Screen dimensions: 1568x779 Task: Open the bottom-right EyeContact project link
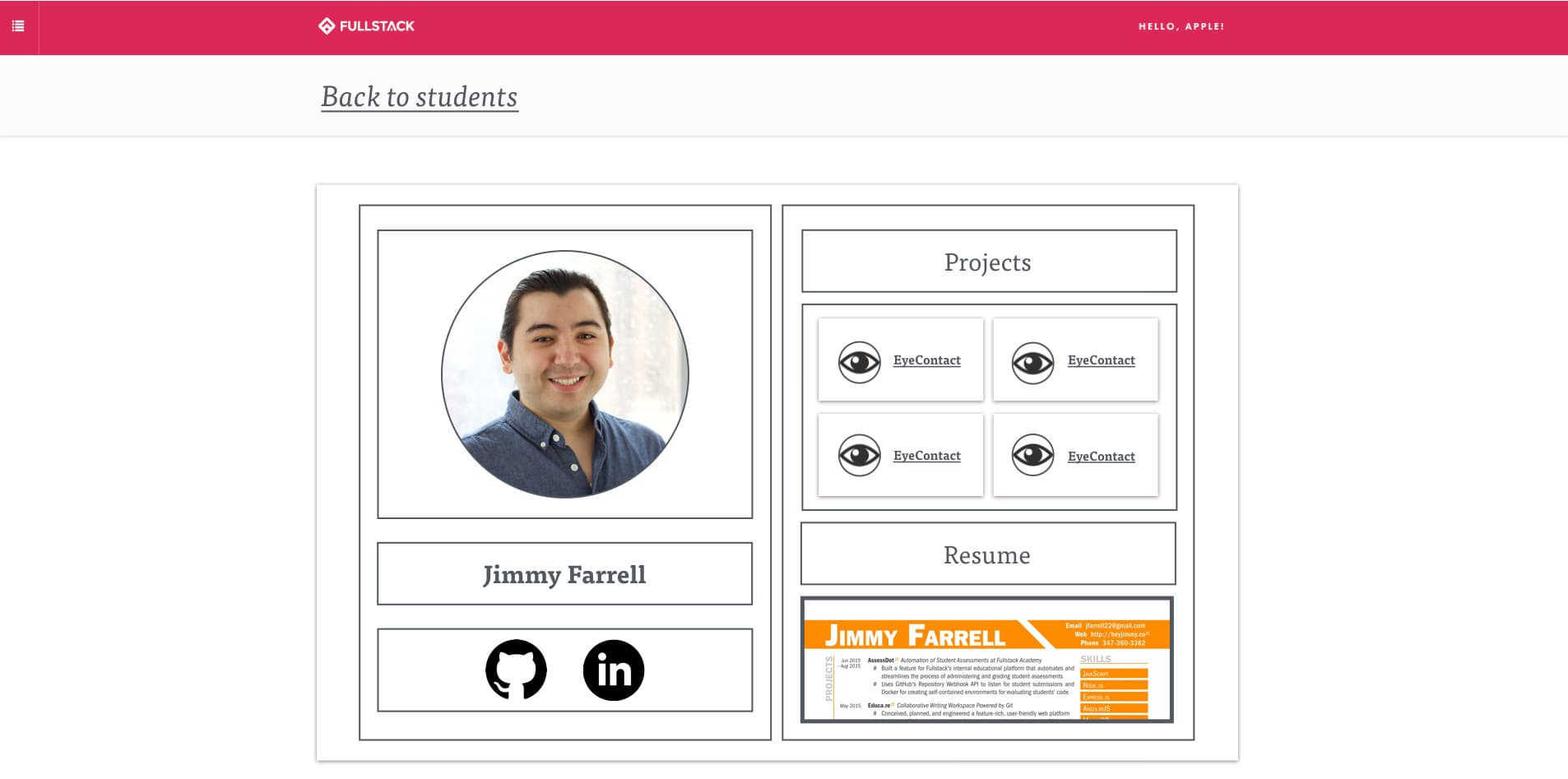1101,457
